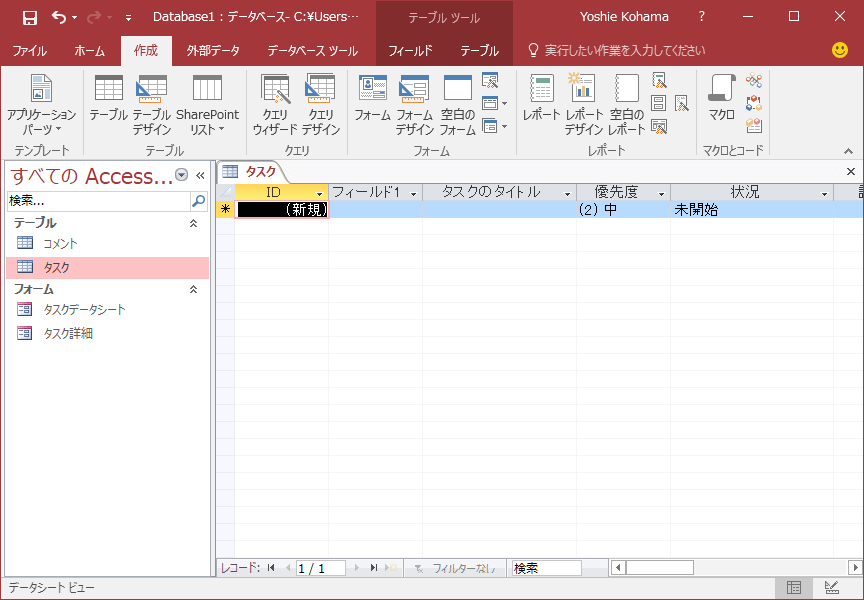Open the ファイル tab
This screenshot has height=600, width=864.
[x=29, y=51]
